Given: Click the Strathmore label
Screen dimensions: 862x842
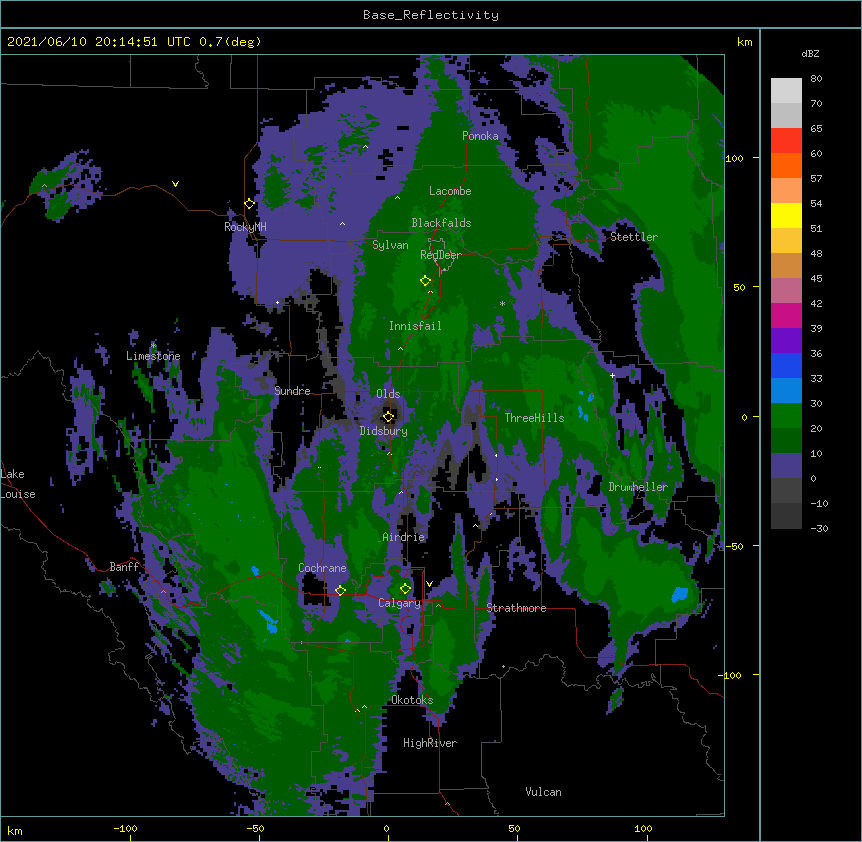Looking at the screenshot, I should (x=516, y=608).
